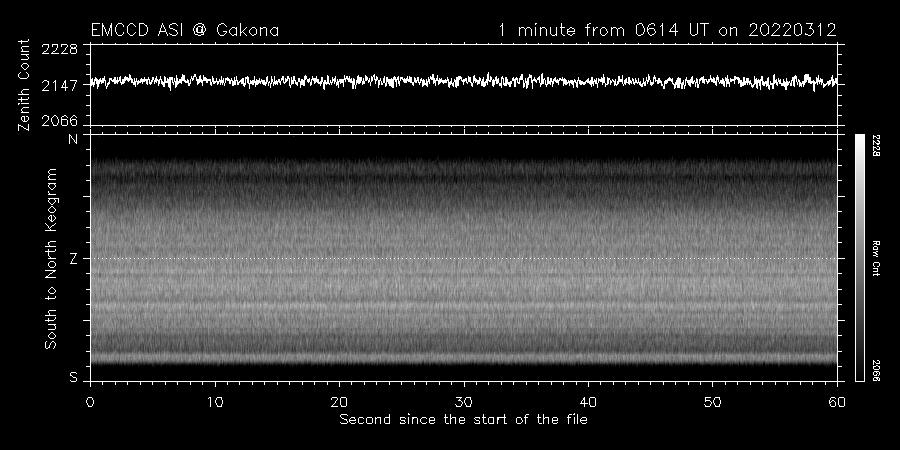Click the zenith count line plot trace

464,82
